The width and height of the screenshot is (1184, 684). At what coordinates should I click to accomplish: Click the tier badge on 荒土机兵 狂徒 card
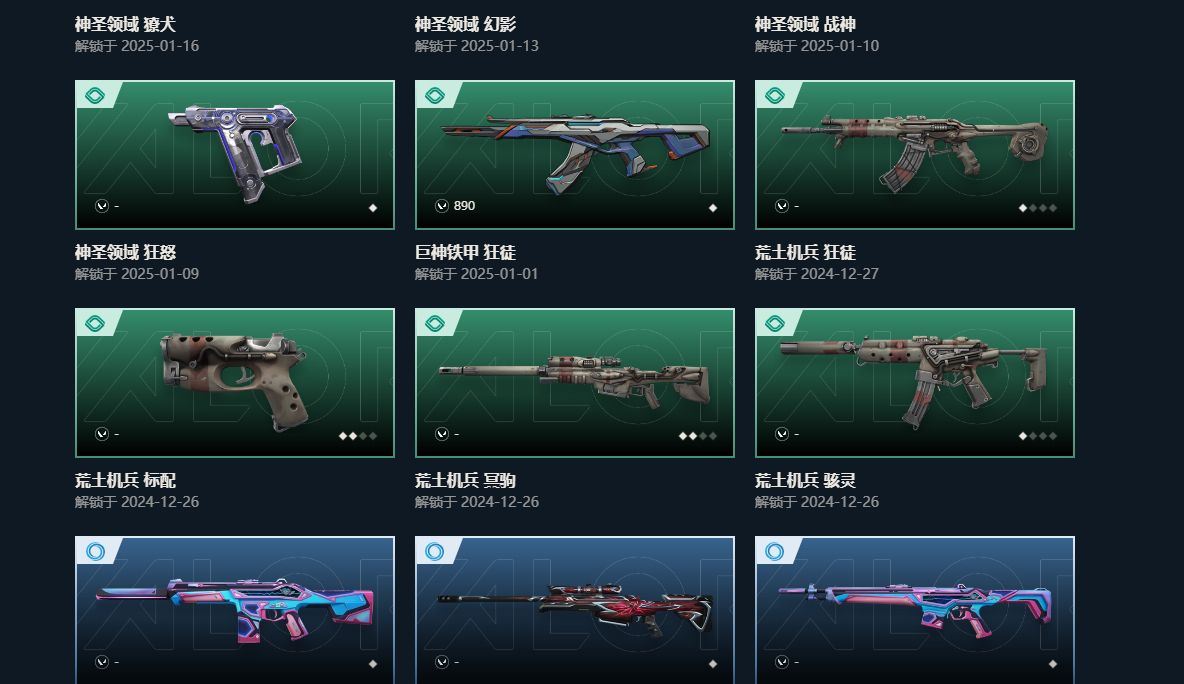point(775,95)
